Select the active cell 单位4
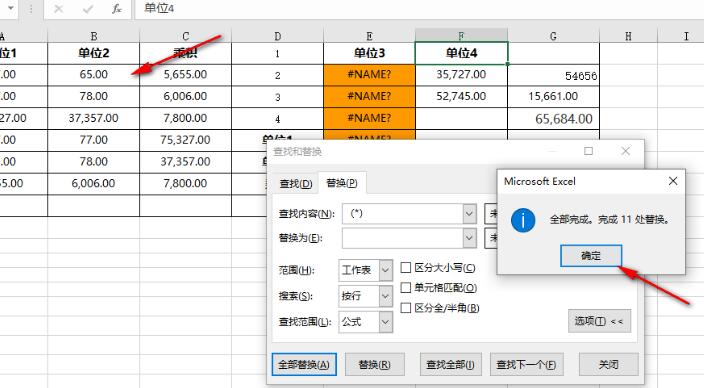704x388 pixels. click(462, 53)
